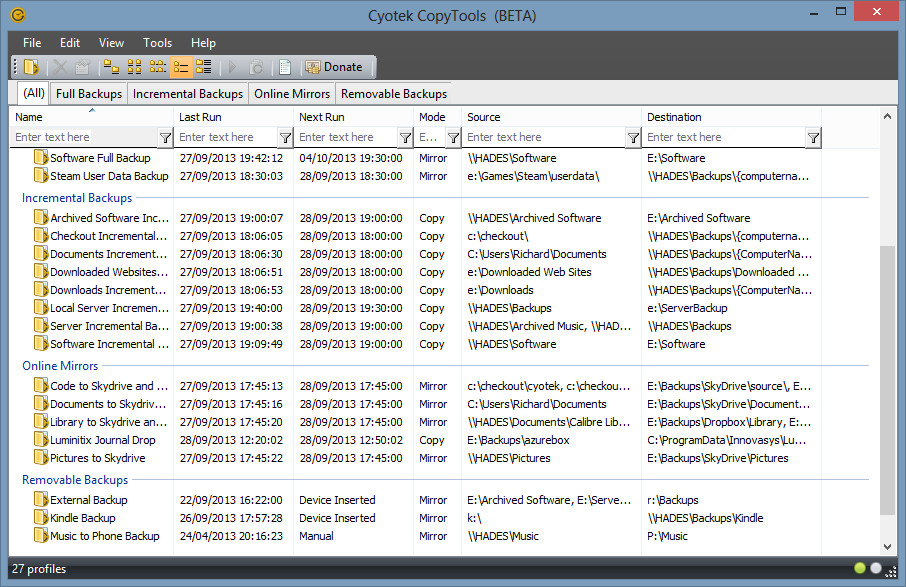This screenshot has width=906, height=587.
Task: Switch to the Removable Backups tab
Action: pos(394,94)
